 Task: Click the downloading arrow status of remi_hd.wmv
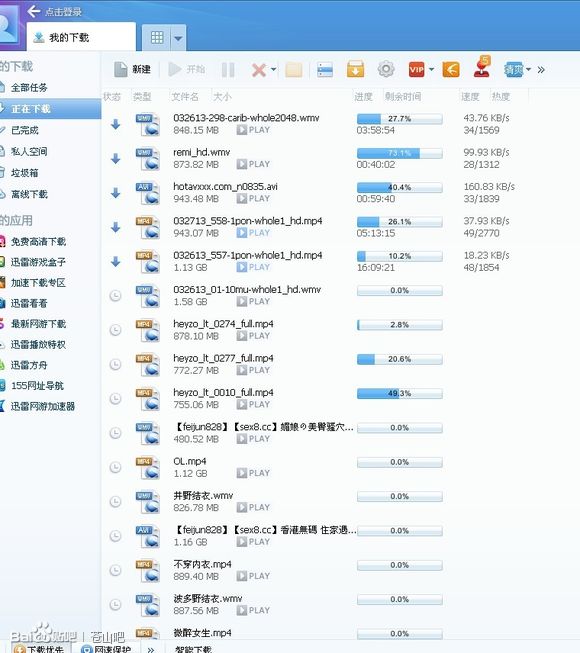point(116,159)
